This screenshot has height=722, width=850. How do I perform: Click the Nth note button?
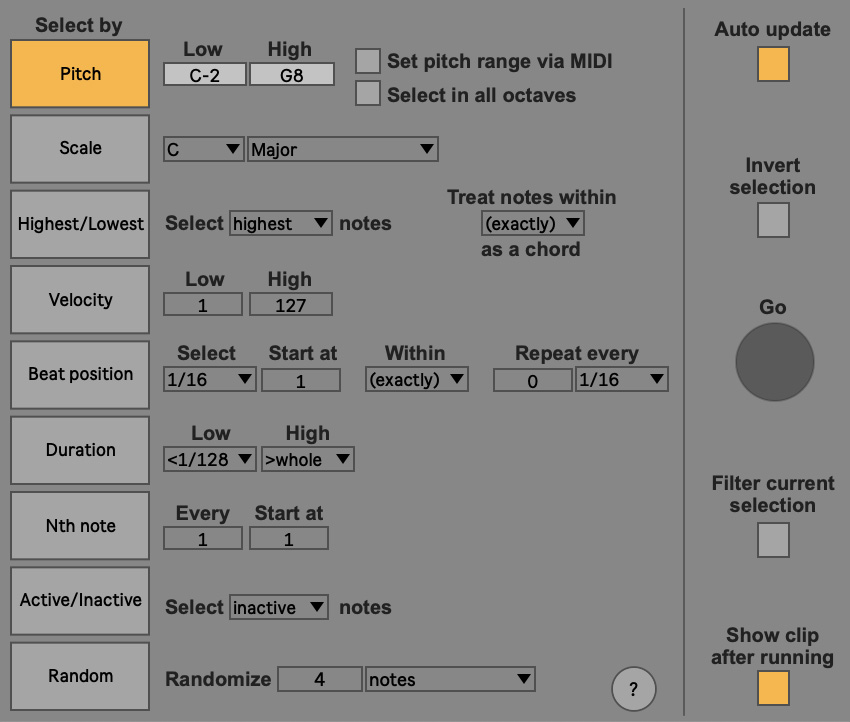[x=80, y=526]
